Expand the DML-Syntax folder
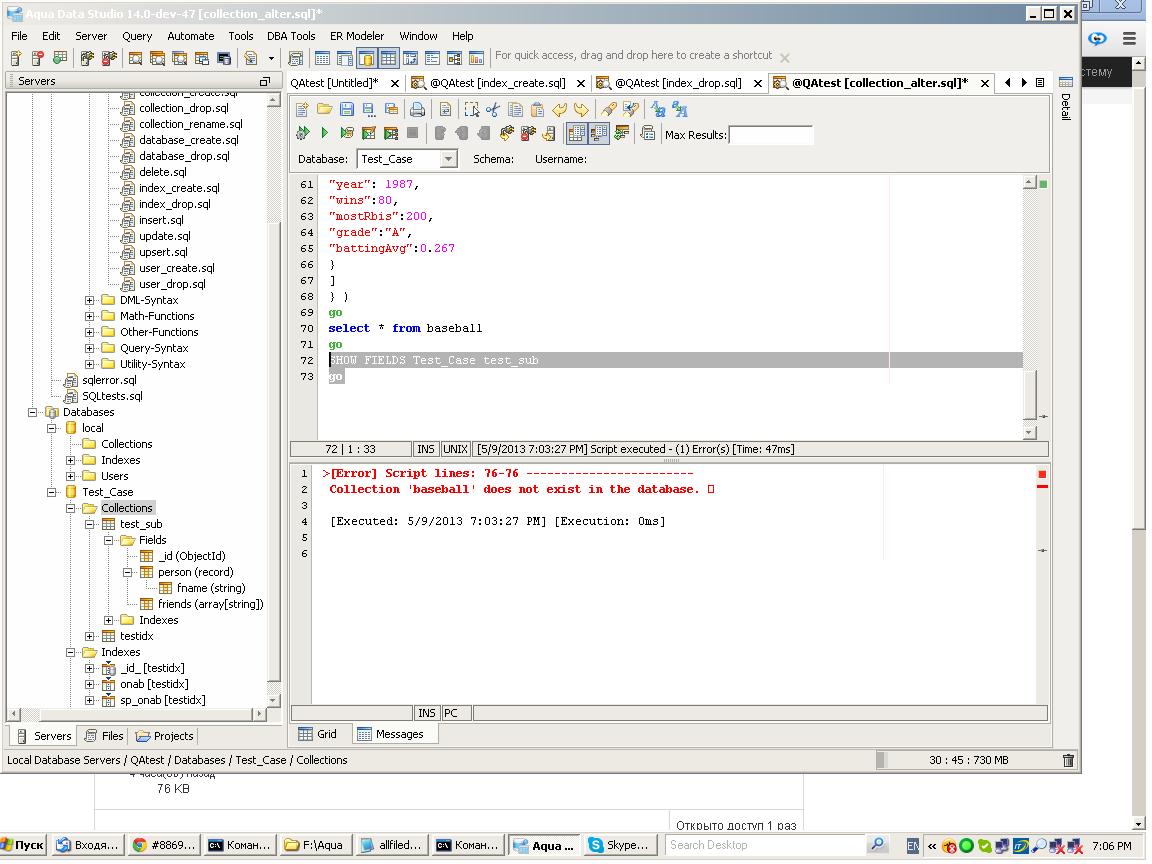The height and width of the screenshot is (864, 1152). [x=90, y=300]
